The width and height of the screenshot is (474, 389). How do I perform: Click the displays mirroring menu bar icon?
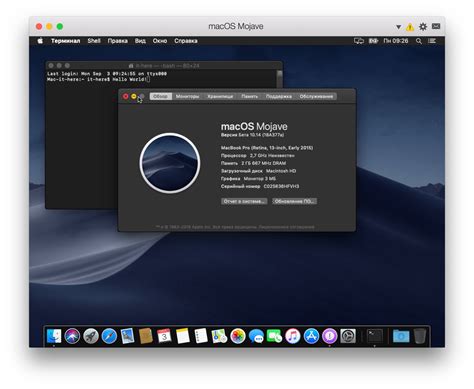tap(359, 41)
